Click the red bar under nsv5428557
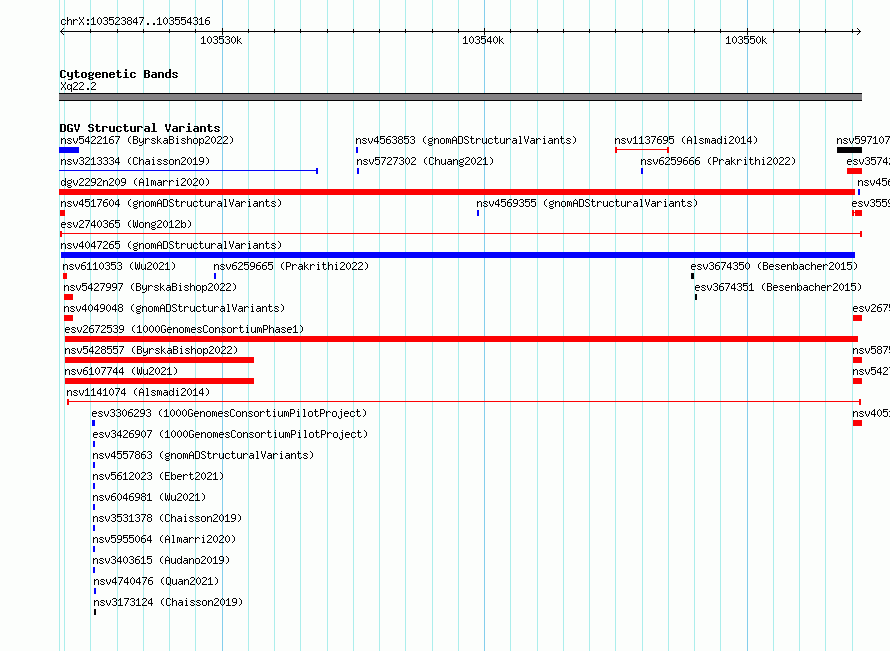This screenshot has width=890, height=651. click(x=159, y=360)
